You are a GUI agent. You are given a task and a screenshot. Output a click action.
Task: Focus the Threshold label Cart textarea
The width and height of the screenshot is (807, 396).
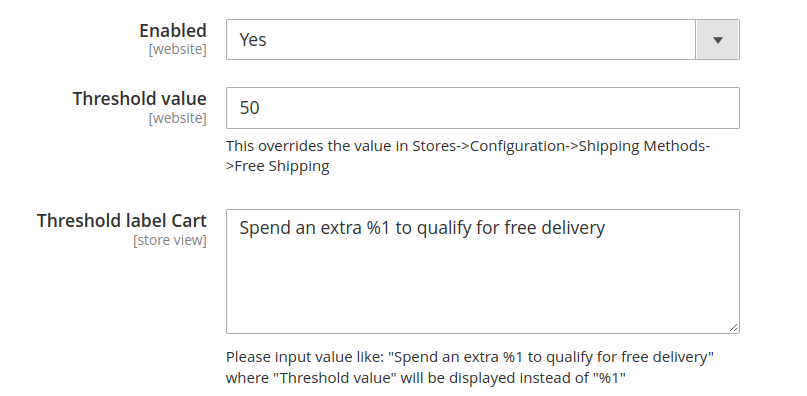[483, 271]
